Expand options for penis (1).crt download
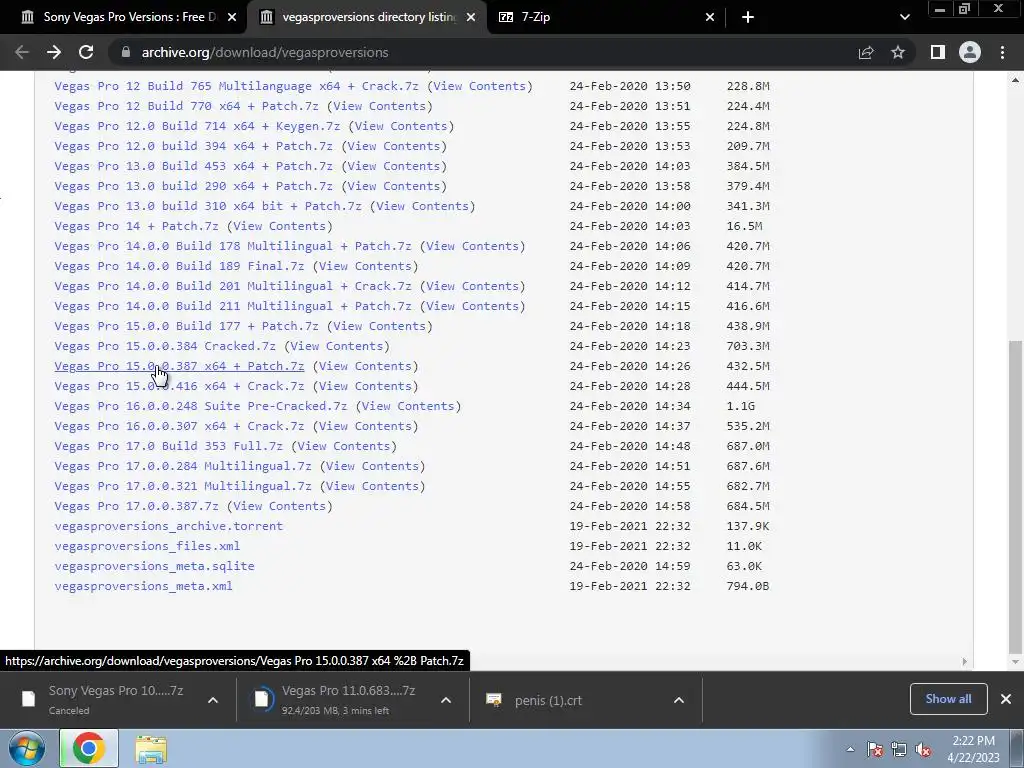Screen dimensions: 1024x768 click(679, 700)
